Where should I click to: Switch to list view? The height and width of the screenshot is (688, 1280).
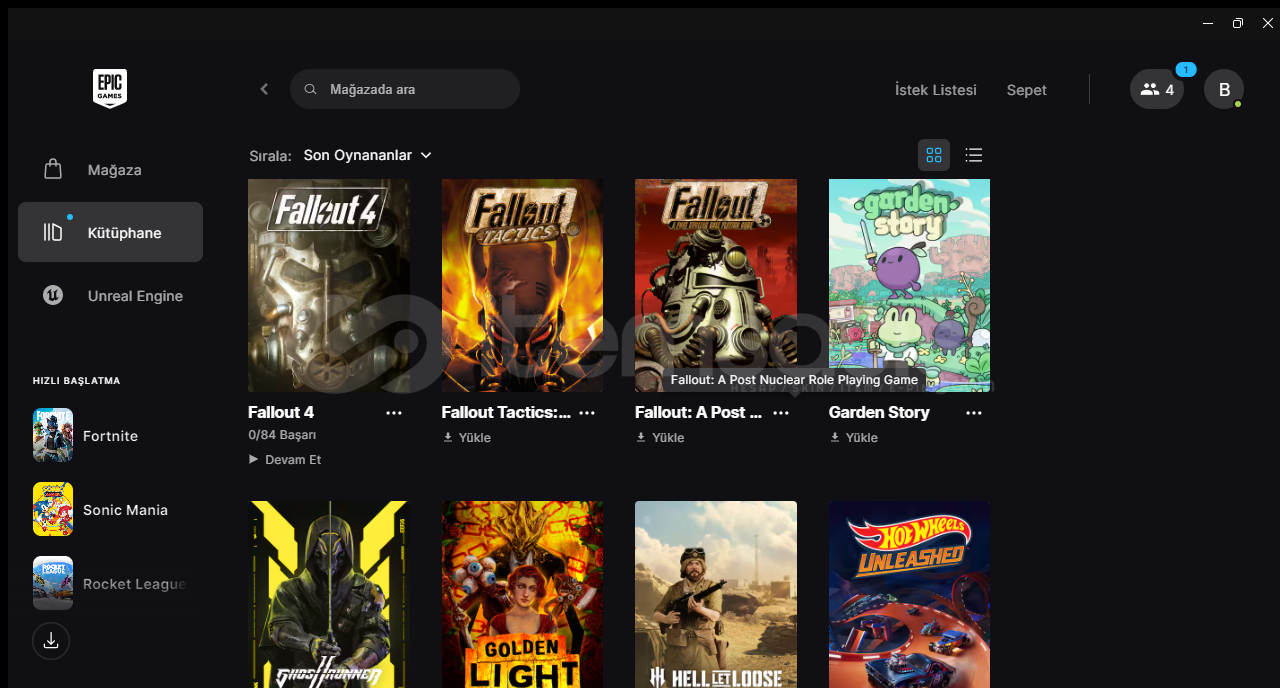point(974,155)
